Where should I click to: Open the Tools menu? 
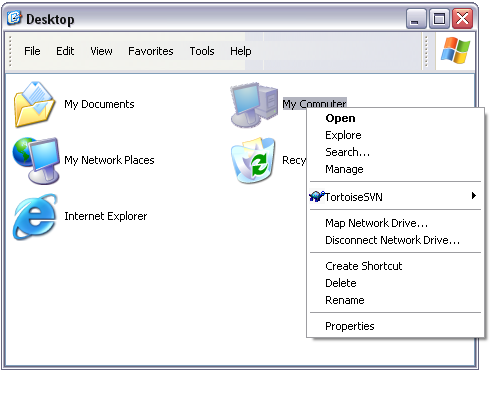point(202,51)
